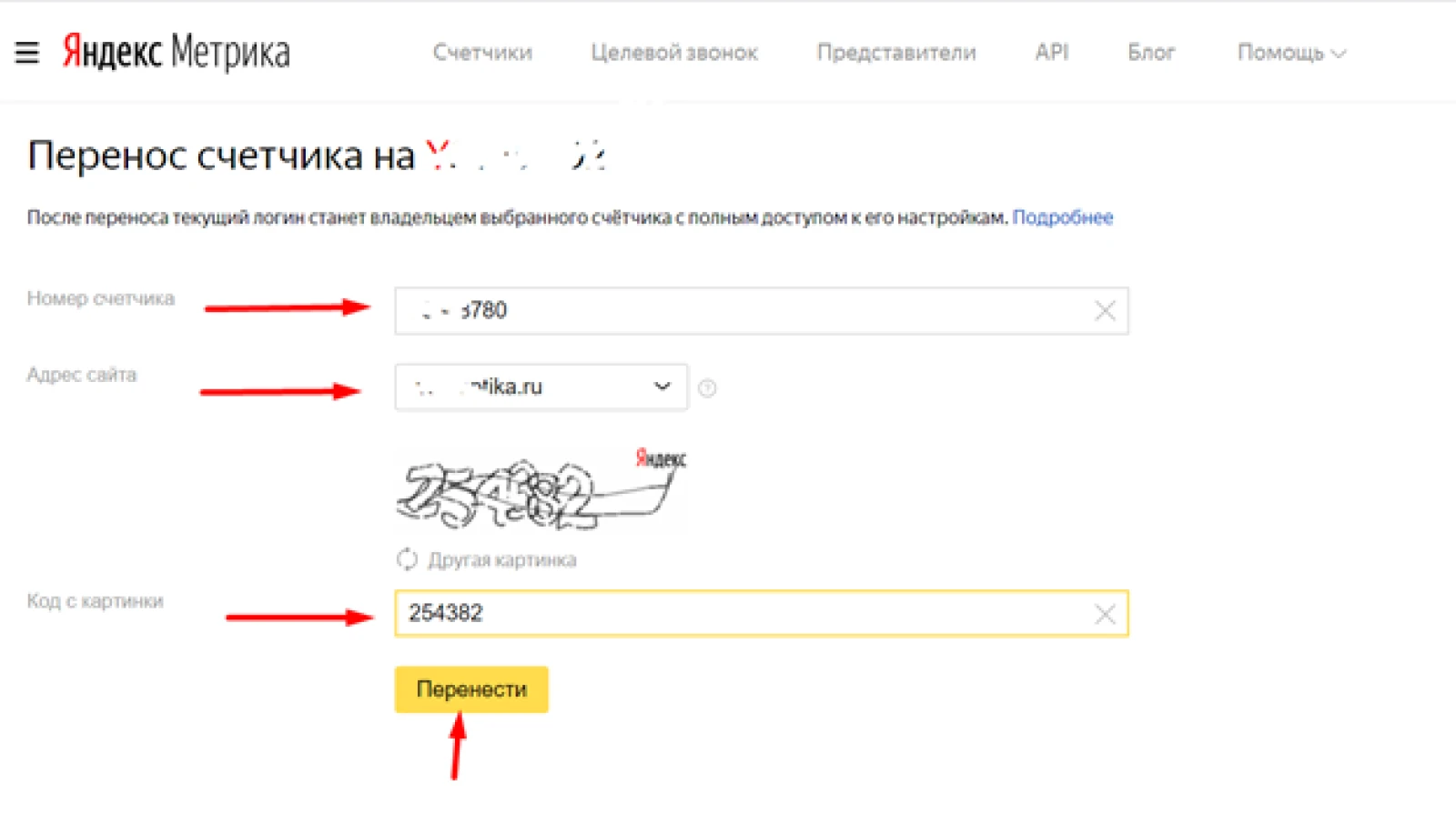This screenshot has height=834, width=1456.
Task: Expand the Помощь dropdown menu
Action: (1291, 53)
